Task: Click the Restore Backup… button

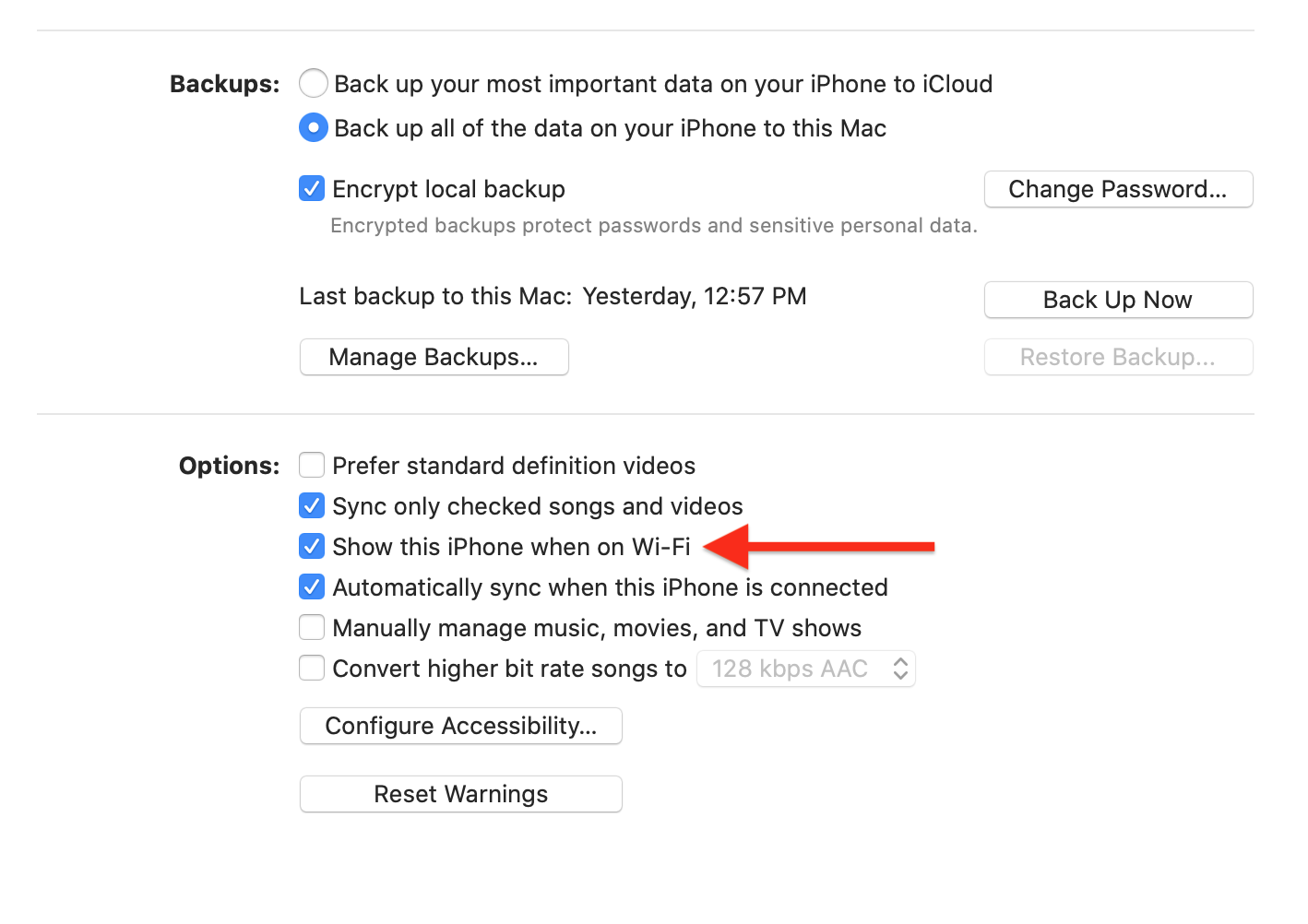Action: (1117, 357)
